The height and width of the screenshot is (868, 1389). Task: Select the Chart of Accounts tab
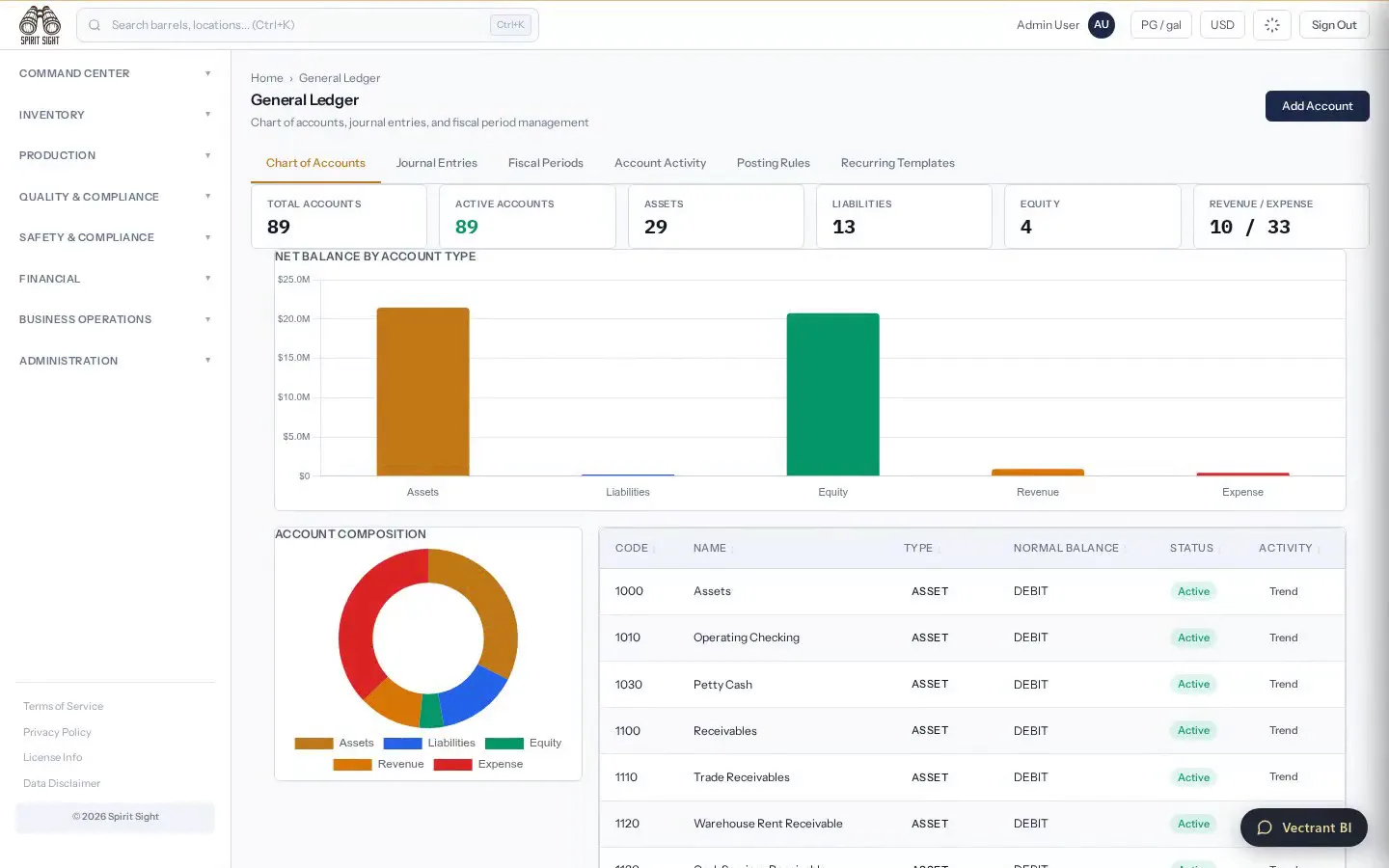[315, 163]
